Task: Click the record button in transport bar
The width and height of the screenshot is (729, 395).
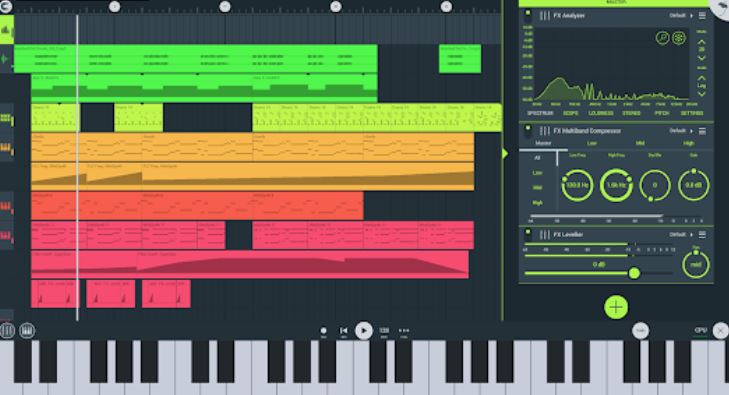Action: coord(324,331)
